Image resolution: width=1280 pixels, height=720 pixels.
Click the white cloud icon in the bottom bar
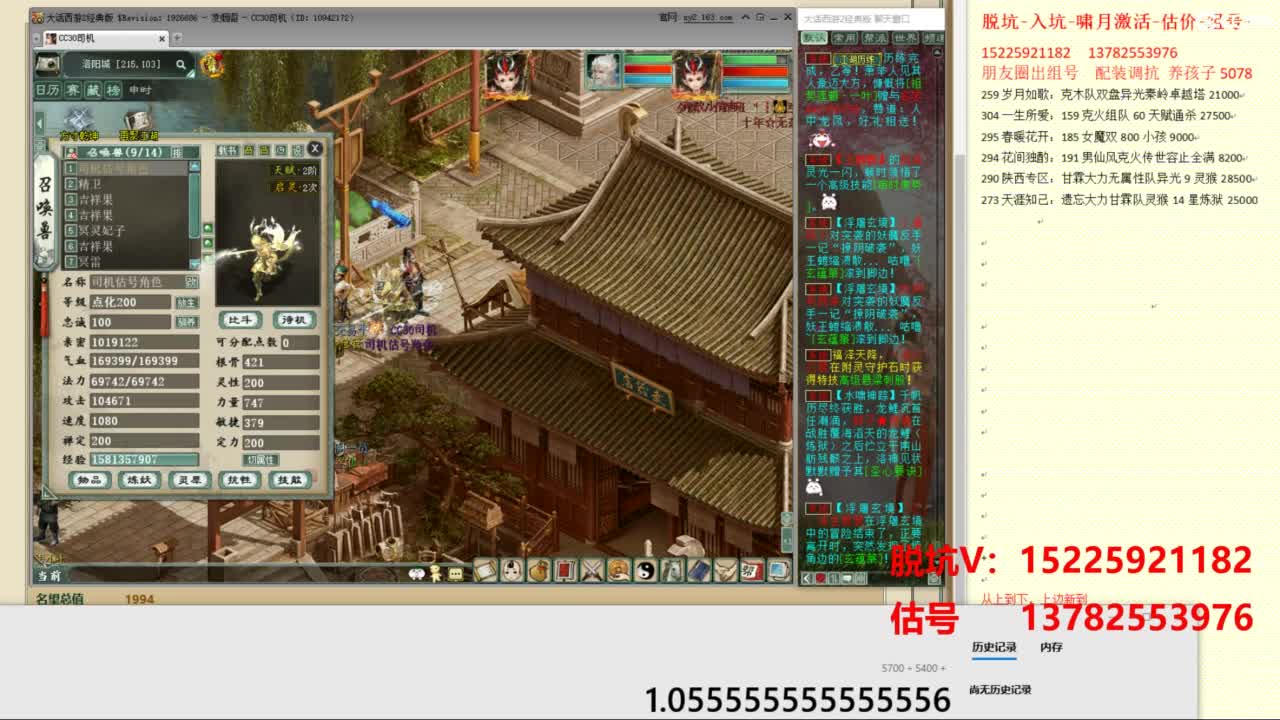[x=417, y=574]
